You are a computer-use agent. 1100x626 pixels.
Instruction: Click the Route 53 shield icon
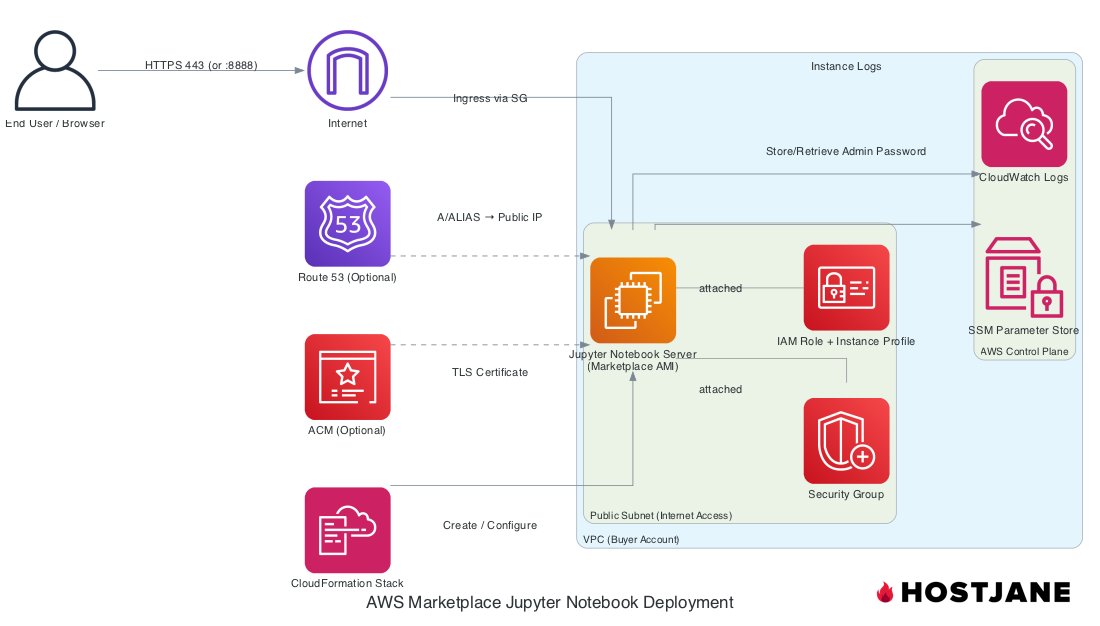pos(347,224)
